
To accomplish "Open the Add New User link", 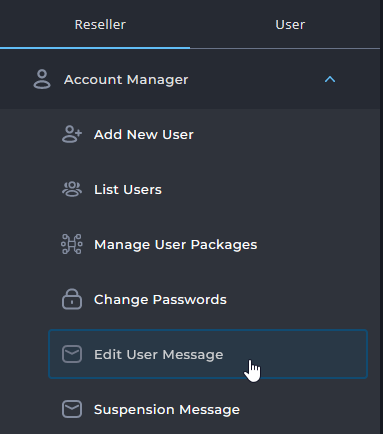I will 144,135.
